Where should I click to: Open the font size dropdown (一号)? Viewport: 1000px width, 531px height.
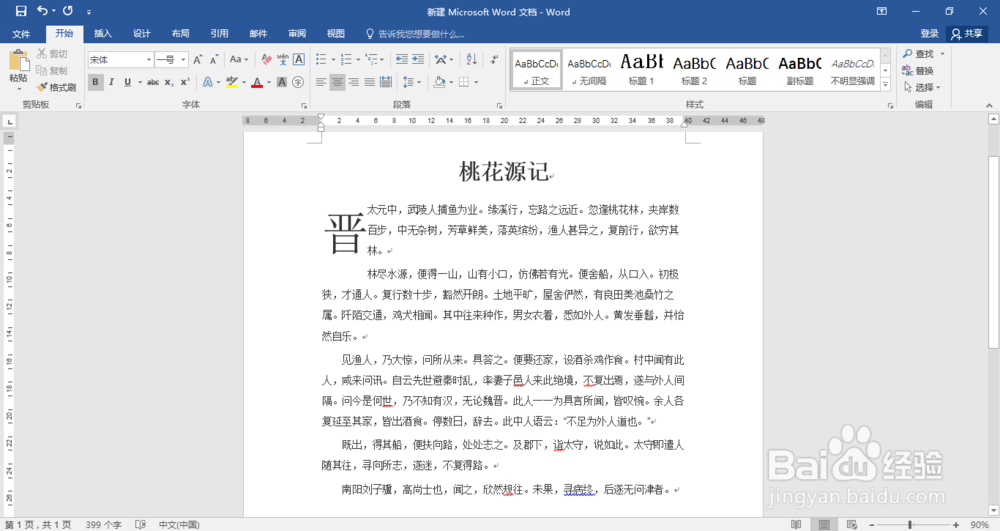(184, 59)
